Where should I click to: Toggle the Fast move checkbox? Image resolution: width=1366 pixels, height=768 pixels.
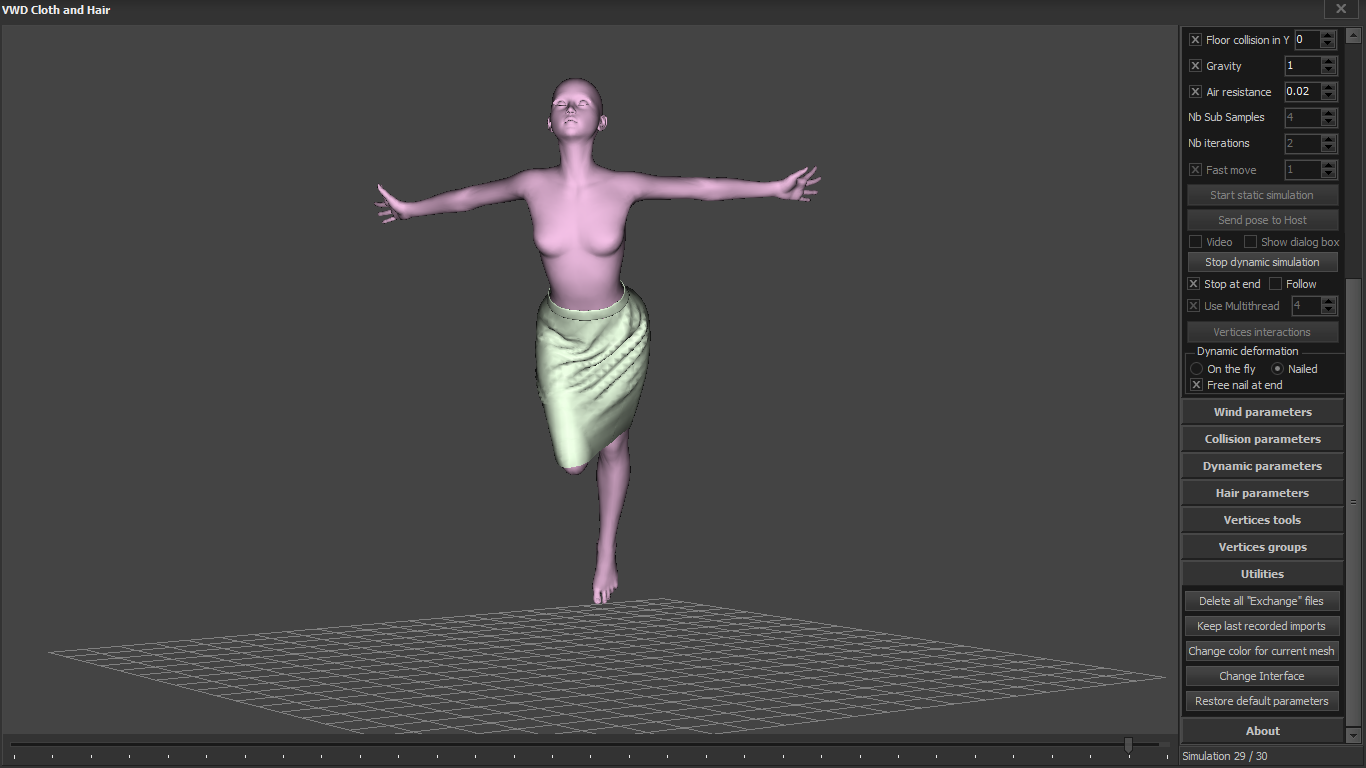click(x=1195, y=170)
